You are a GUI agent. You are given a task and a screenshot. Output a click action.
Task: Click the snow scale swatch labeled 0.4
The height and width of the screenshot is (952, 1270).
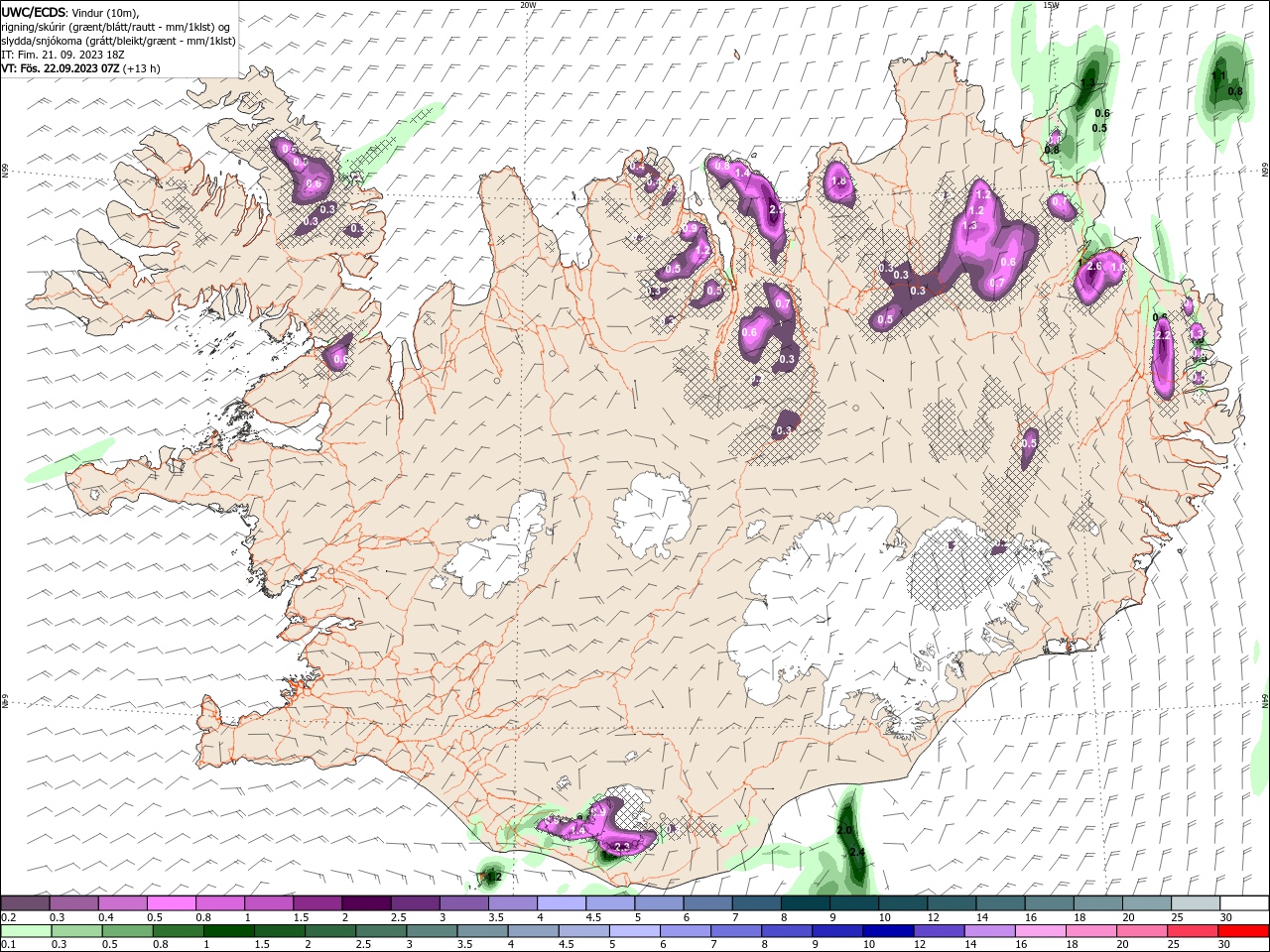pyautogui.click(x=123, y=903)
